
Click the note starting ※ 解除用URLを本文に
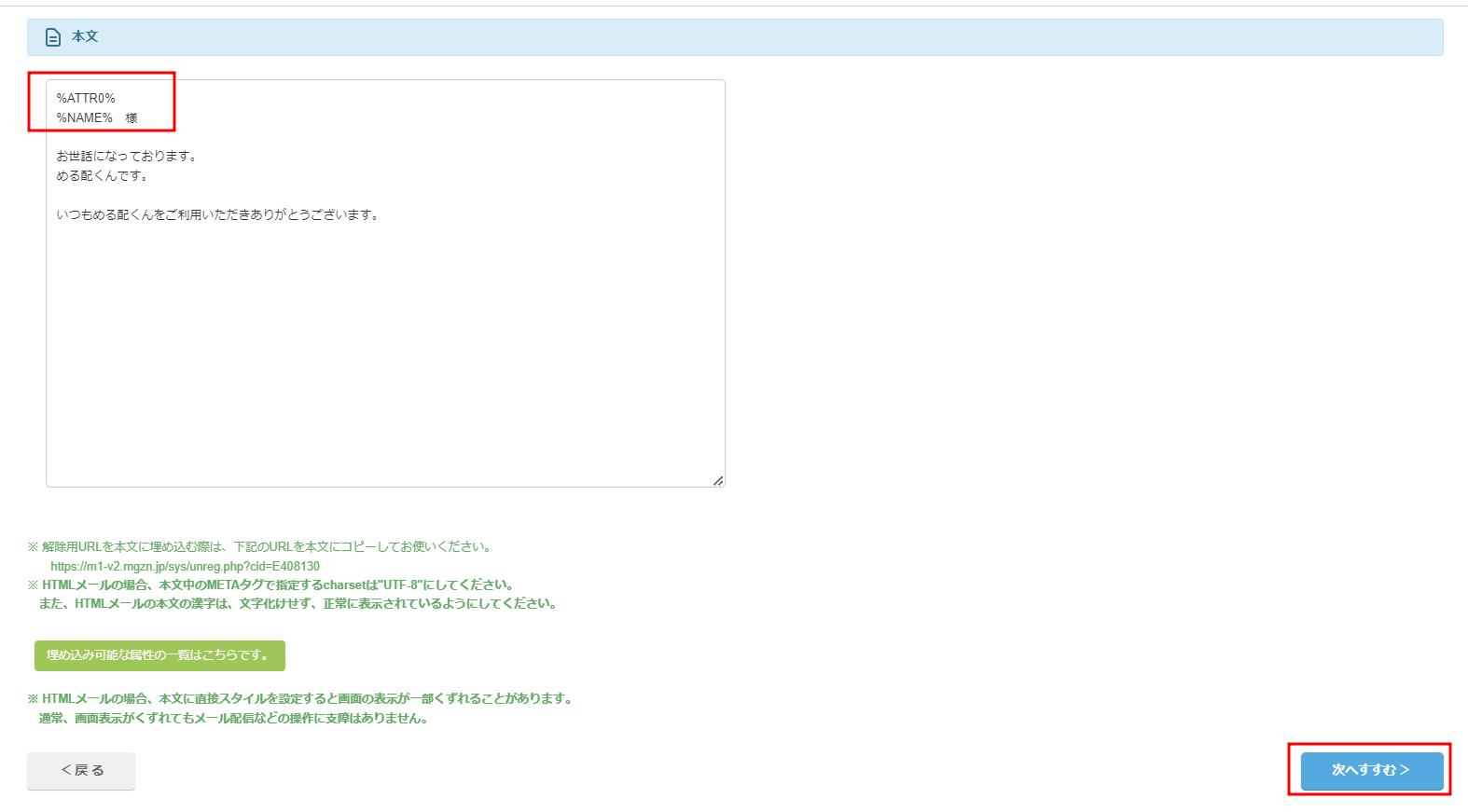pos(260,546)
